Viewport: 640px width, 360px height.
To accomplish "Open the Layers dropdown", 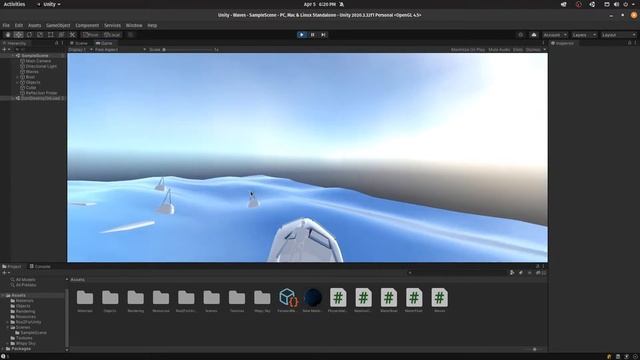I will click(584, 35).
